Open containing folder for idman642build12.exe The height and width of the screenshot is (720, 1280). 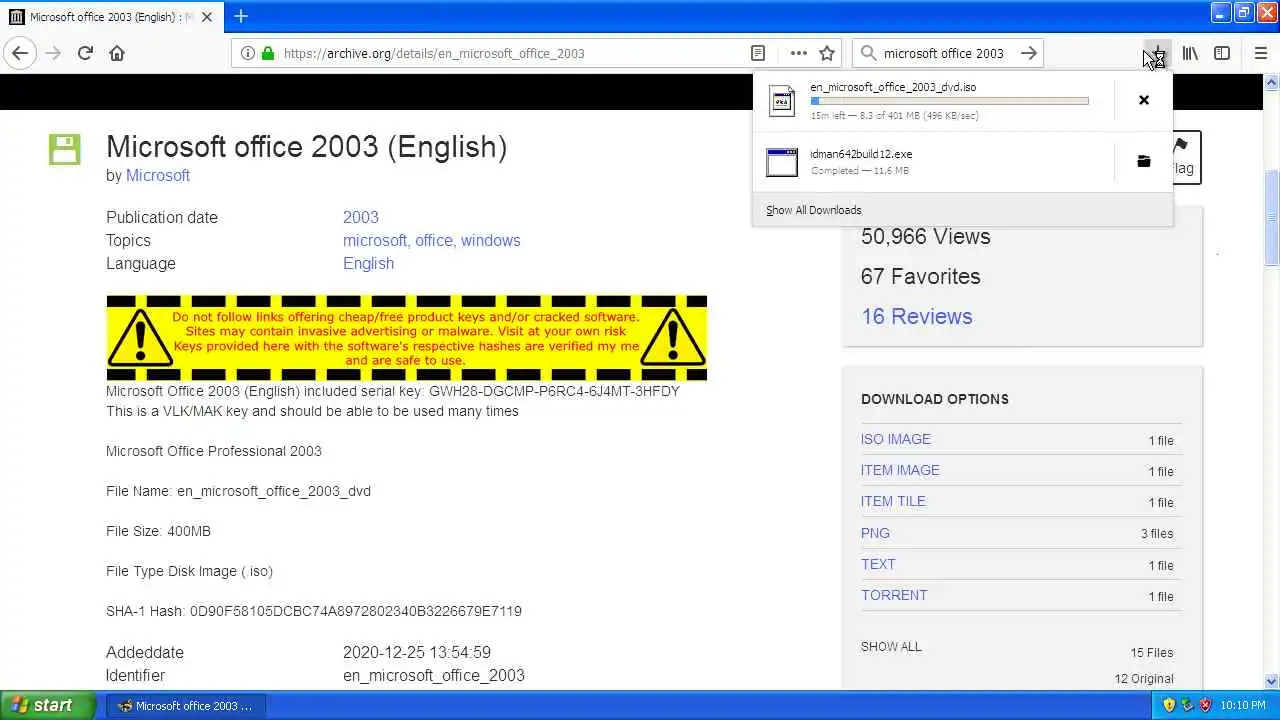[x=1144, y=161]
